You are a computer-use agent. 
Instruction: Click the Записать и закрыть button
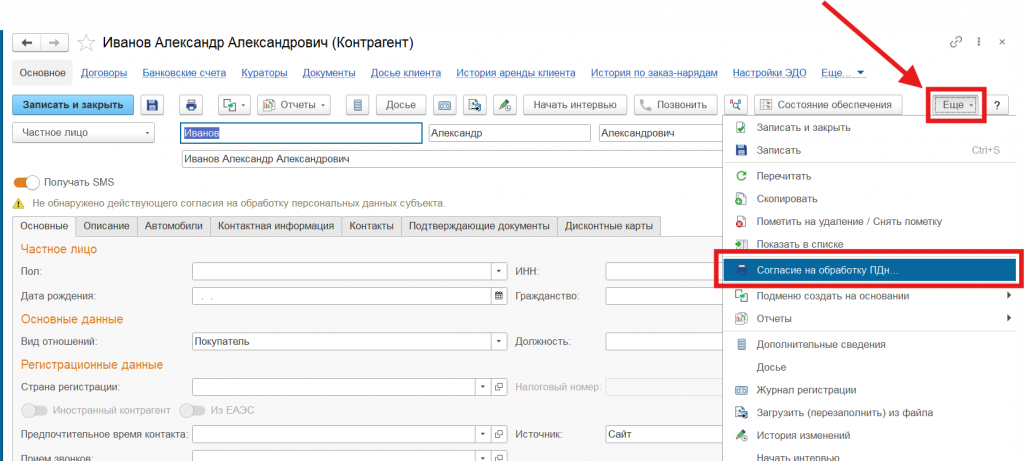click(72, 105)
